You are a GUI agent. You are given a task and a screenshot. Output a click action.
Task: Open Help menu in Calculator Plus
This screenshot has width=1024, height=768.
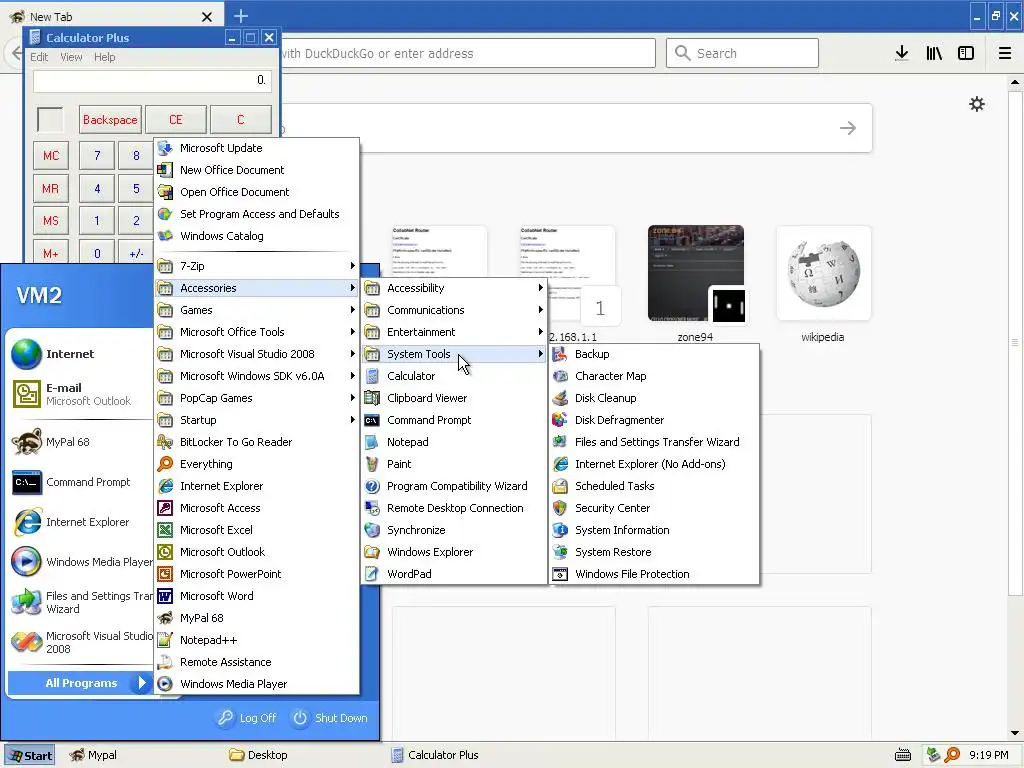click(104, 57)
